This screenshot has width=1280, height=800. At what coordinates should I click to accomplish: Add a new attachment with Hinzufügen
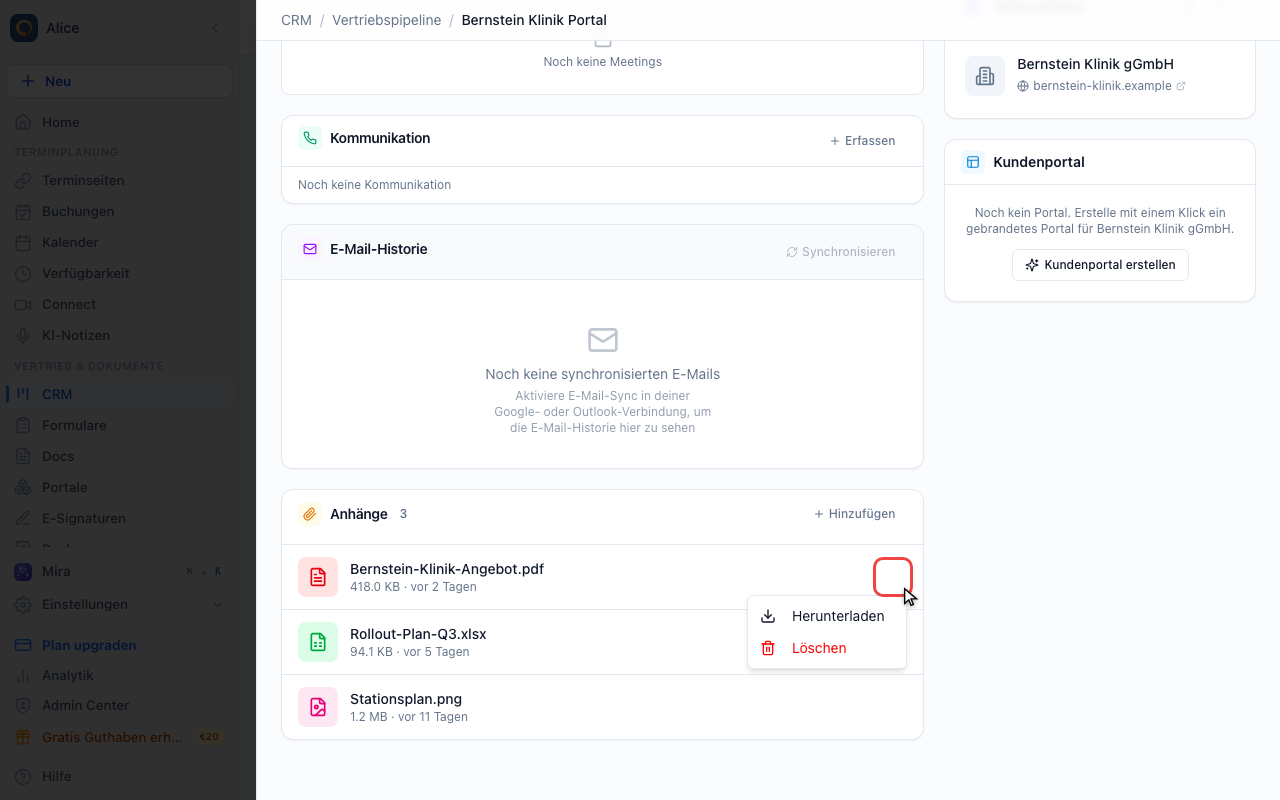855,514
